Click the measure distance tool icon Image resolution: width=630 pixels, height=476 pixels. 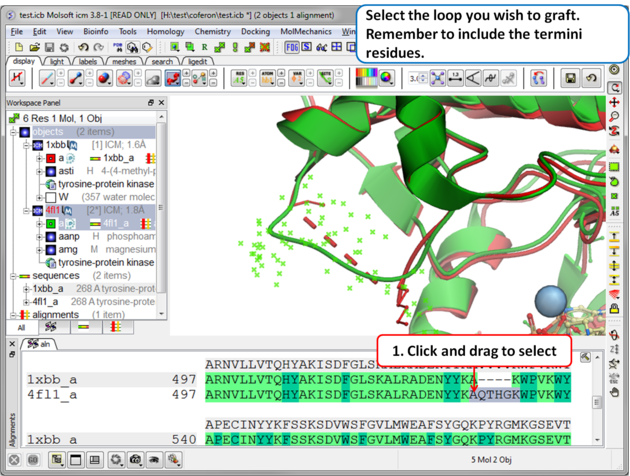tap(456, 78)
